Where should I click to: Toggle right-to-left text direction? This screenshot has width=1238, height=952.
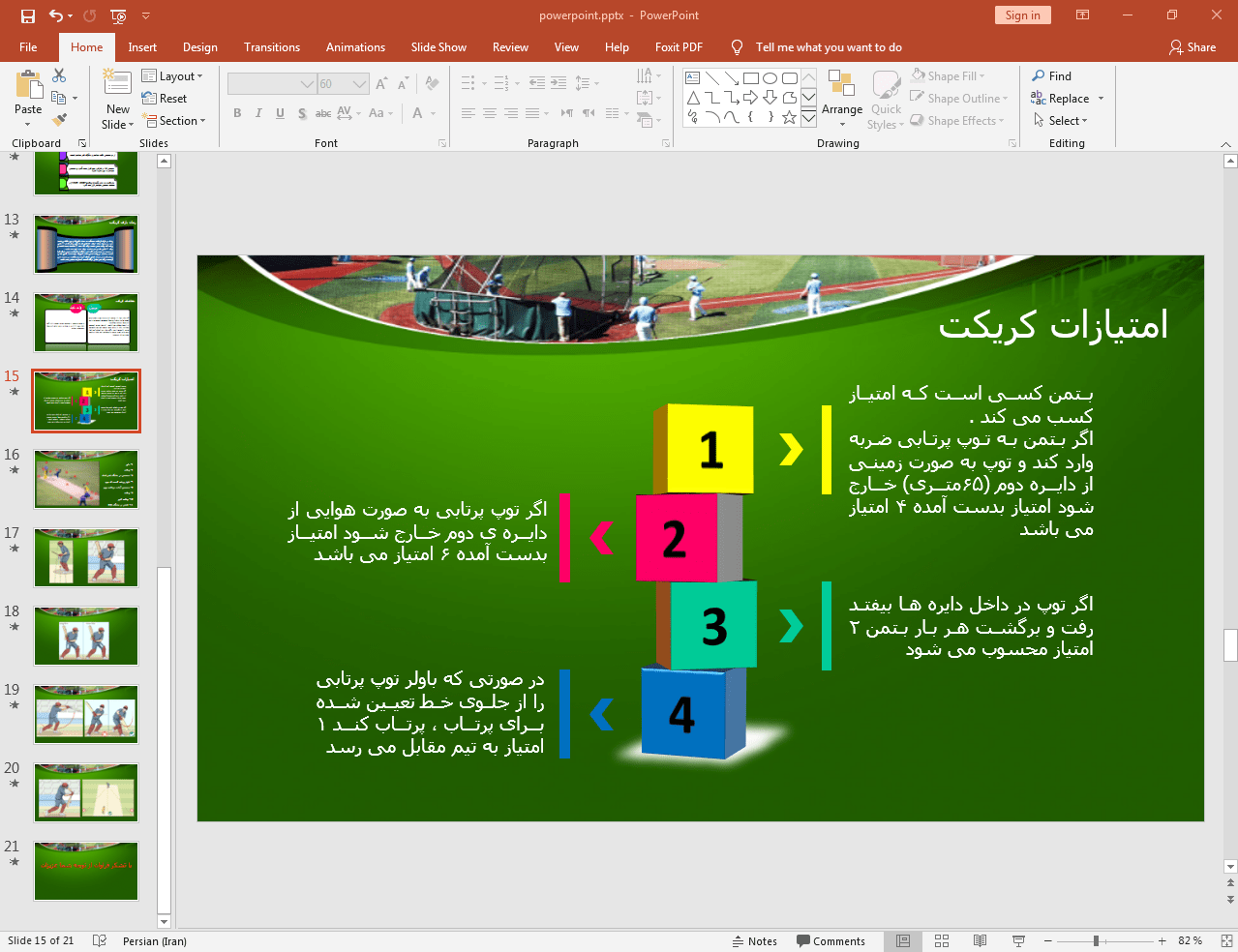click(x=588, y=113)
